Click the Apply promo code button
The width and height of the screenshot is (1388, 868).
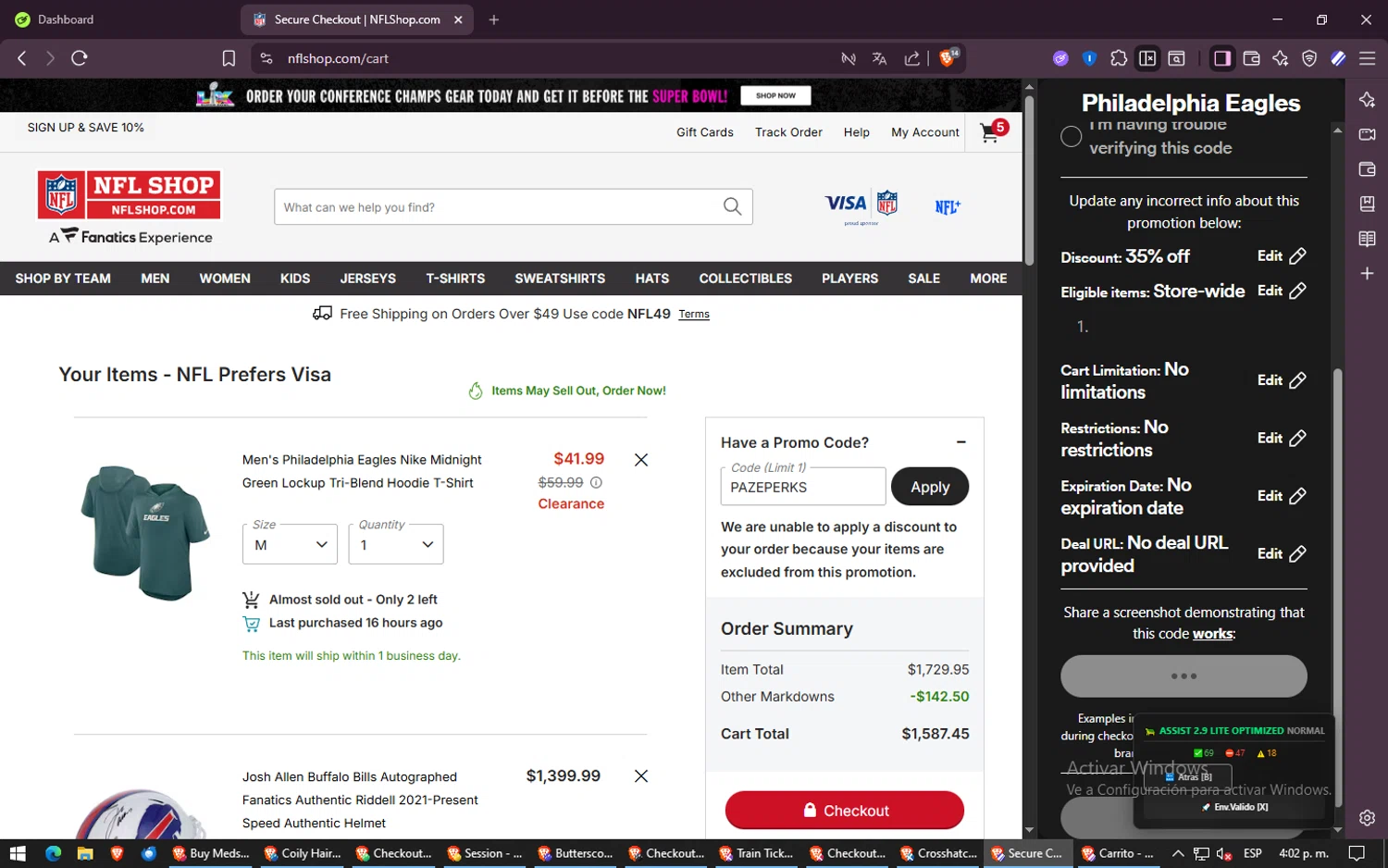click(x=930, y=487)
